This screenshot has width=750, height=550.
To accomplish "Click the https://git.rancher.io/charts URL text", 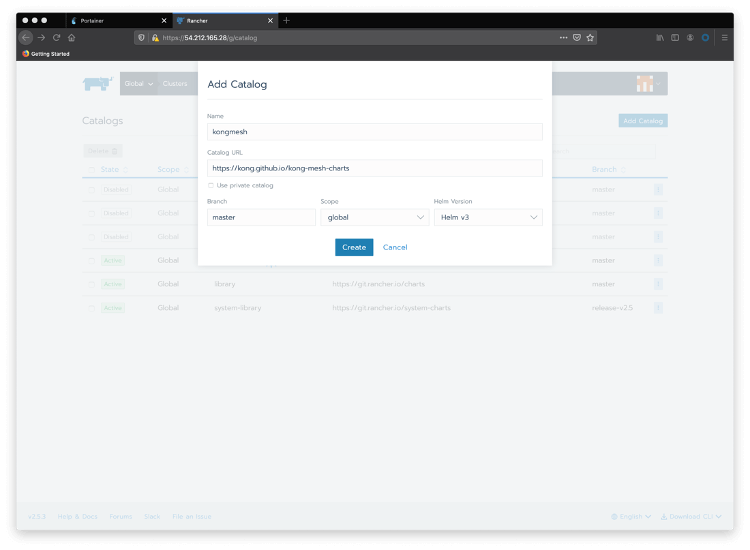I will [378, 284].
